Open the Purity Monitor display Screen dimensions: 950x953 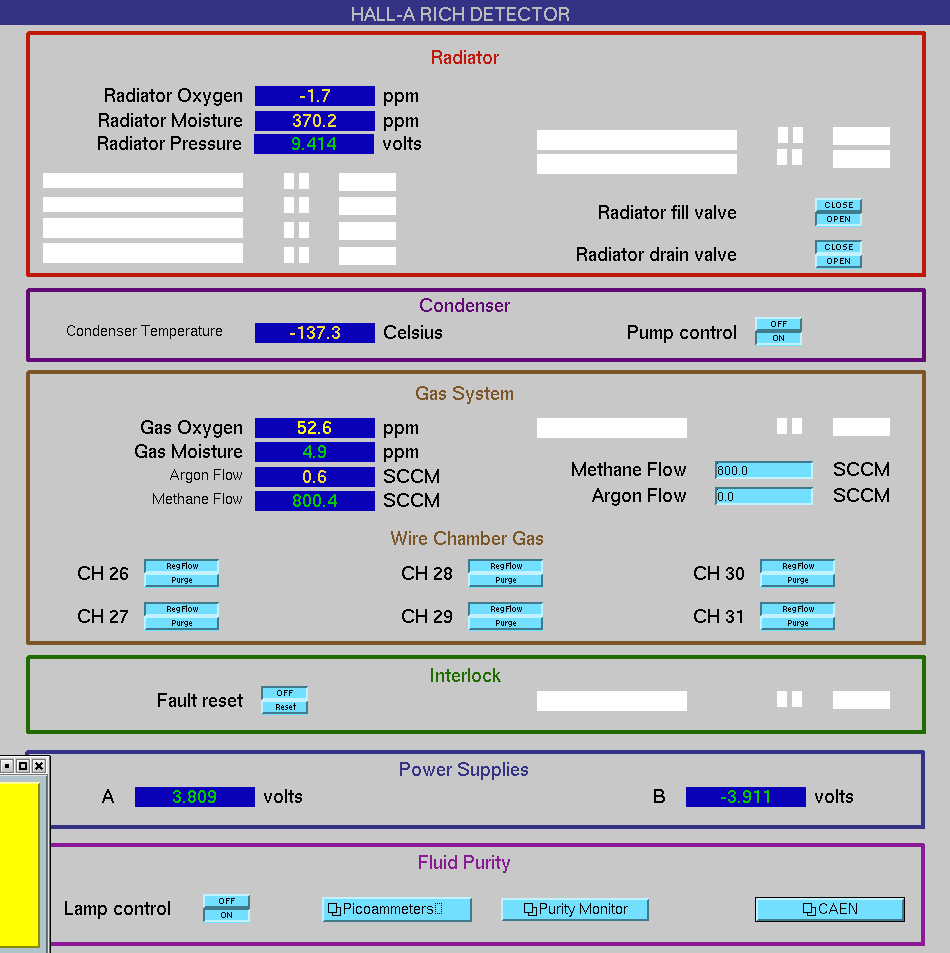pyautogui.click(x=575, y=909)
